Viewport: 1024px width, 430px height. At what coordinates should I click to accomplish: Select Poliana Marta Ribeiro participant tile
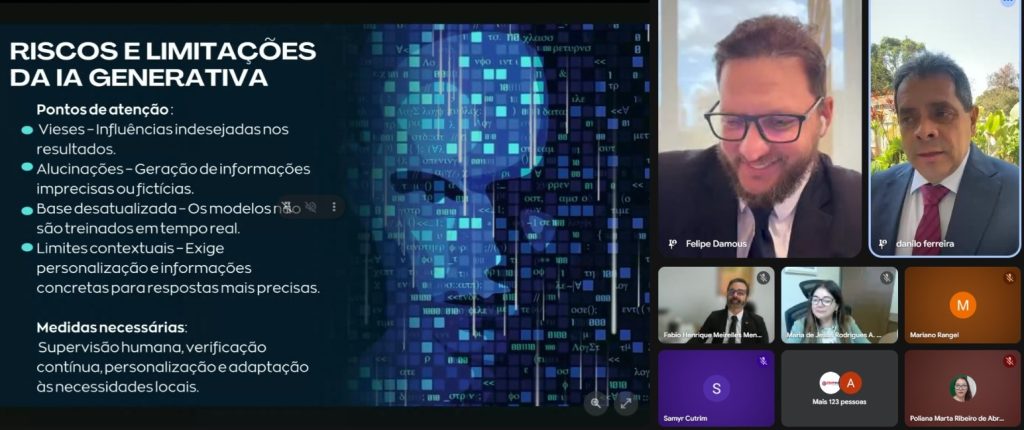tap(962, 390)
